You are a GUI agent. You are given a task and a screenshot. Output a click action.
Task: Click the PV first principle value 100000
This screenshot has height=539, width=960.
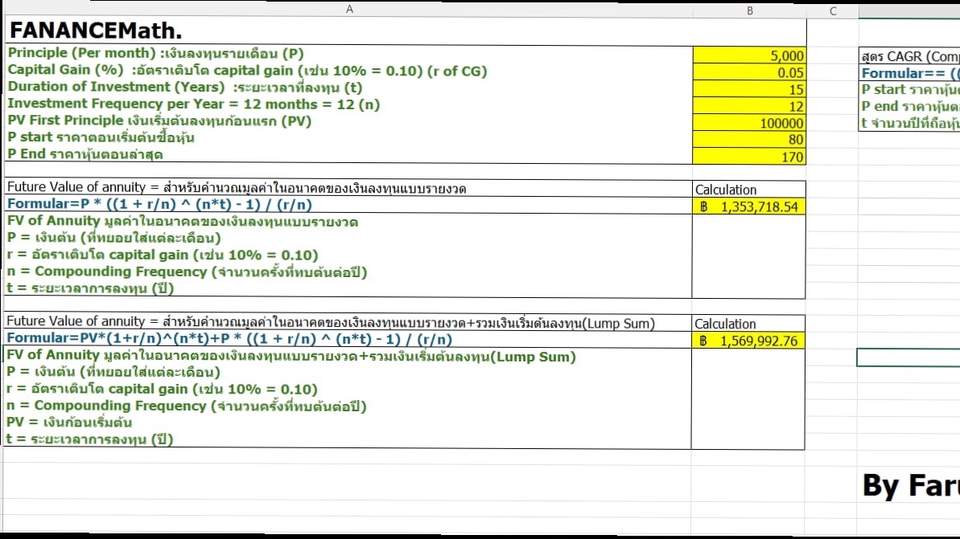749,123
